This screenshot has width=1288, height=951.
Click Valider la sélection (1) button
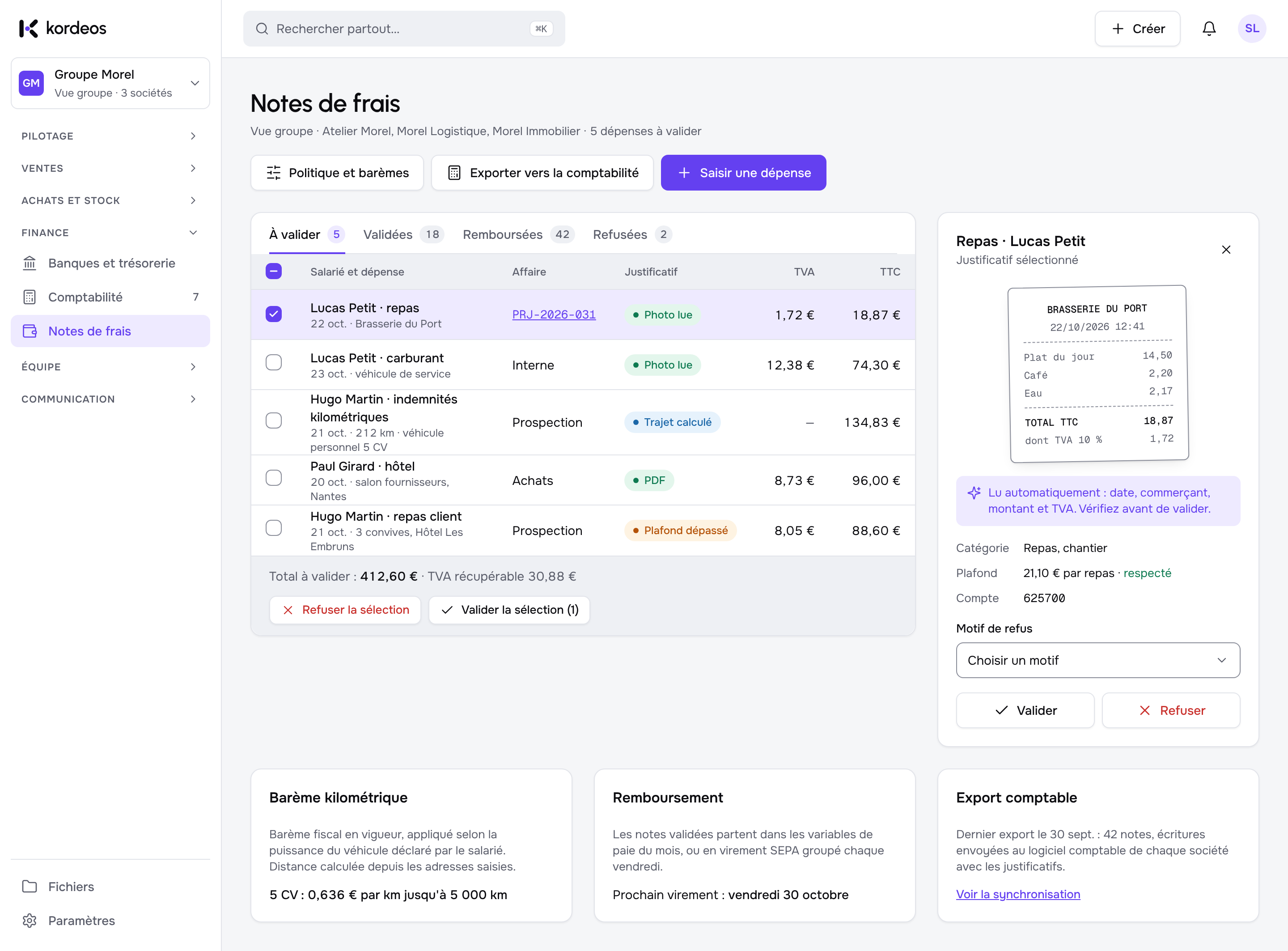509,610
